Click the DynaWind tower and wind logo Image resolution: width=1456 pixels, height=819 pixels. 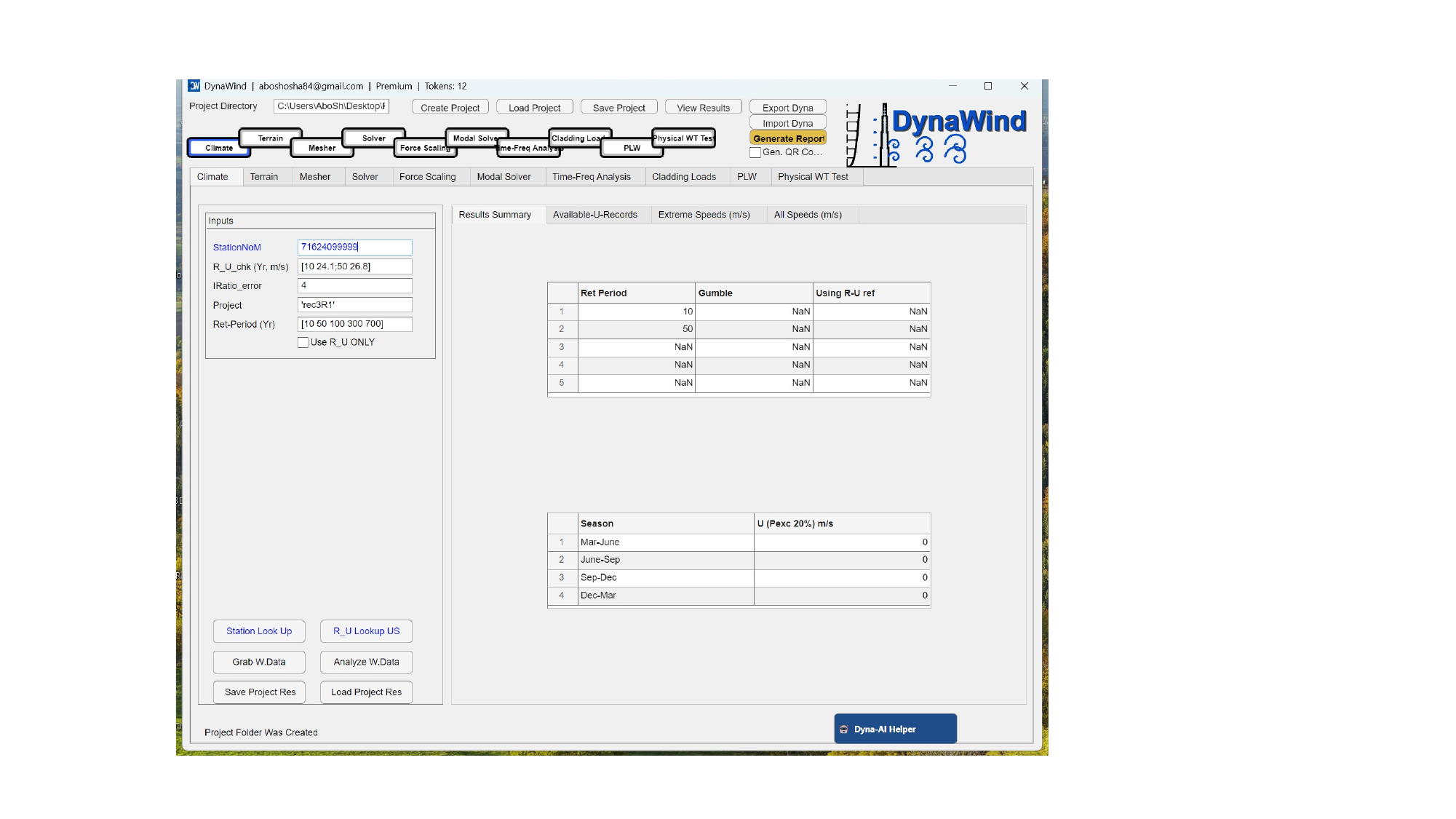(x=936, y=135)
